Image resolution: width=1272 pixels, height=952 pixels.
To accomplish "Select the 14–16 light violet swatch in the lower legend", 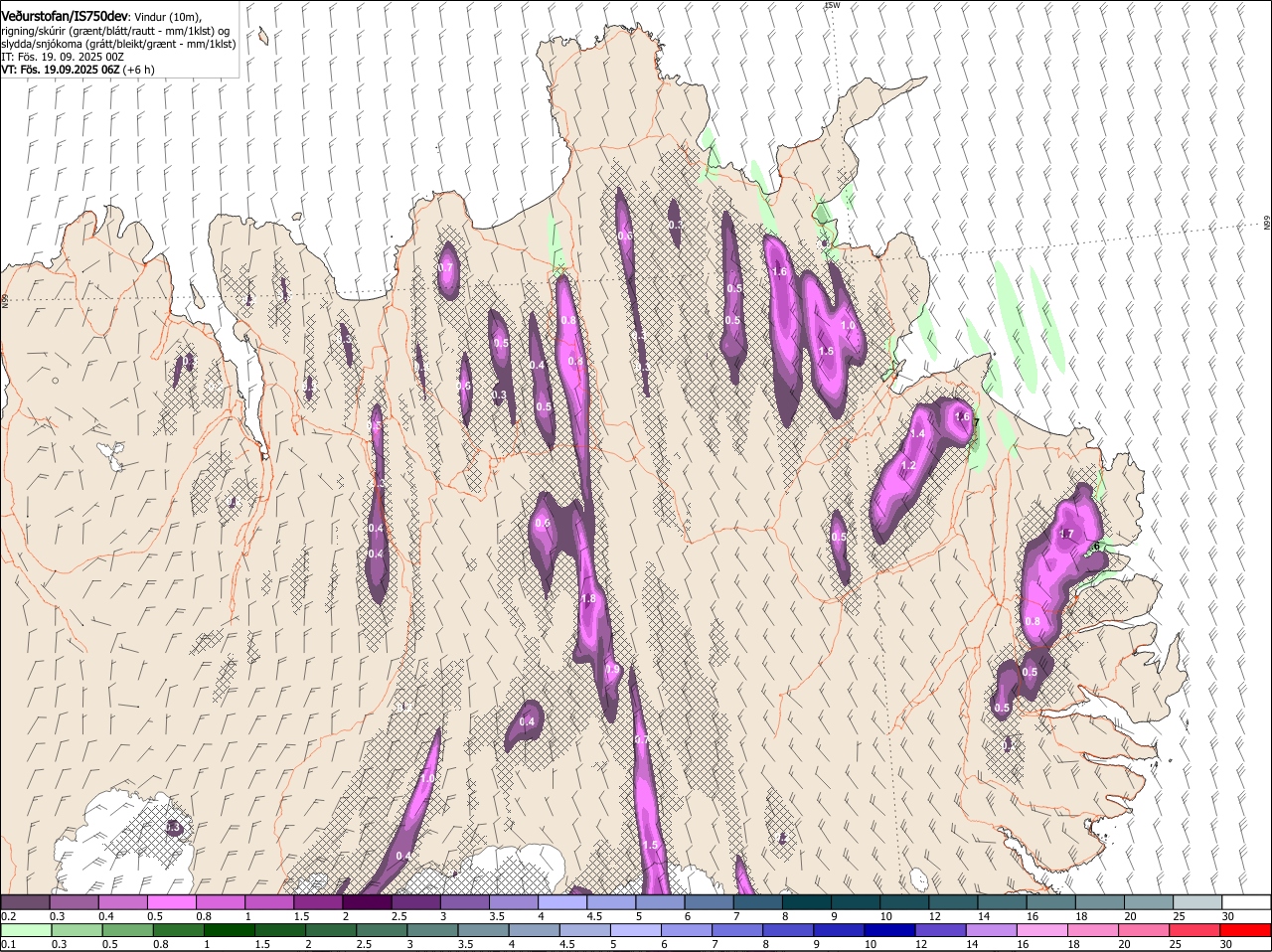I will point(991,930).
